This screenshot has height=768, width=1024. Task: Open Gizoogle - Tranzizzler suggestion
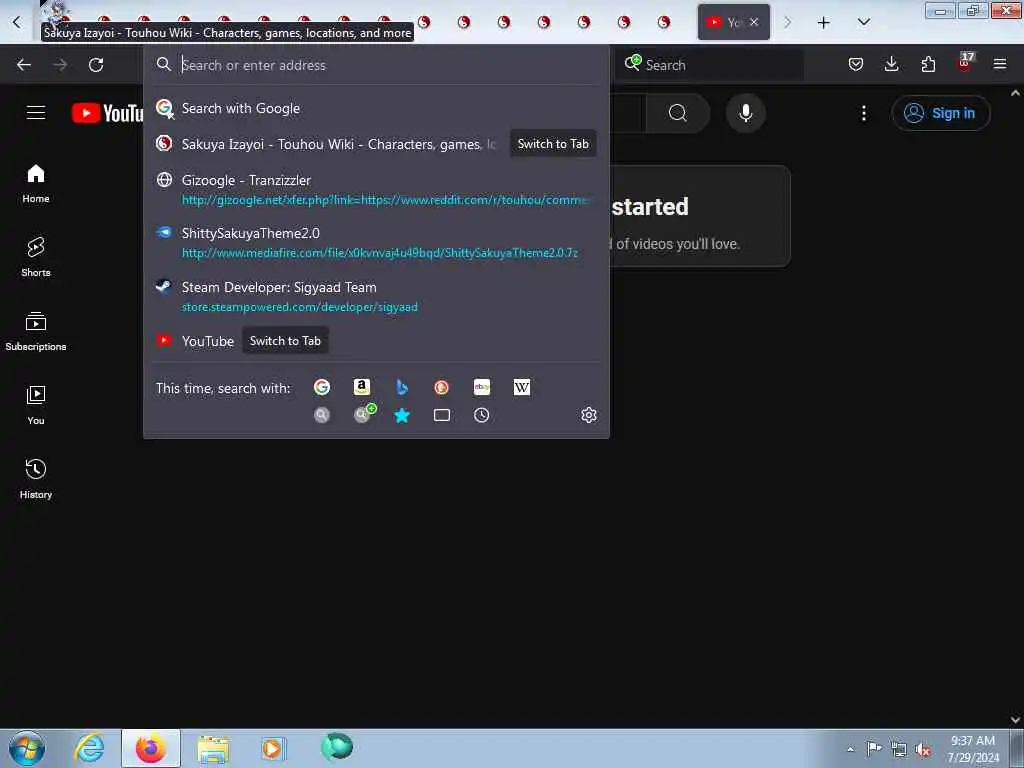point(376,189)
